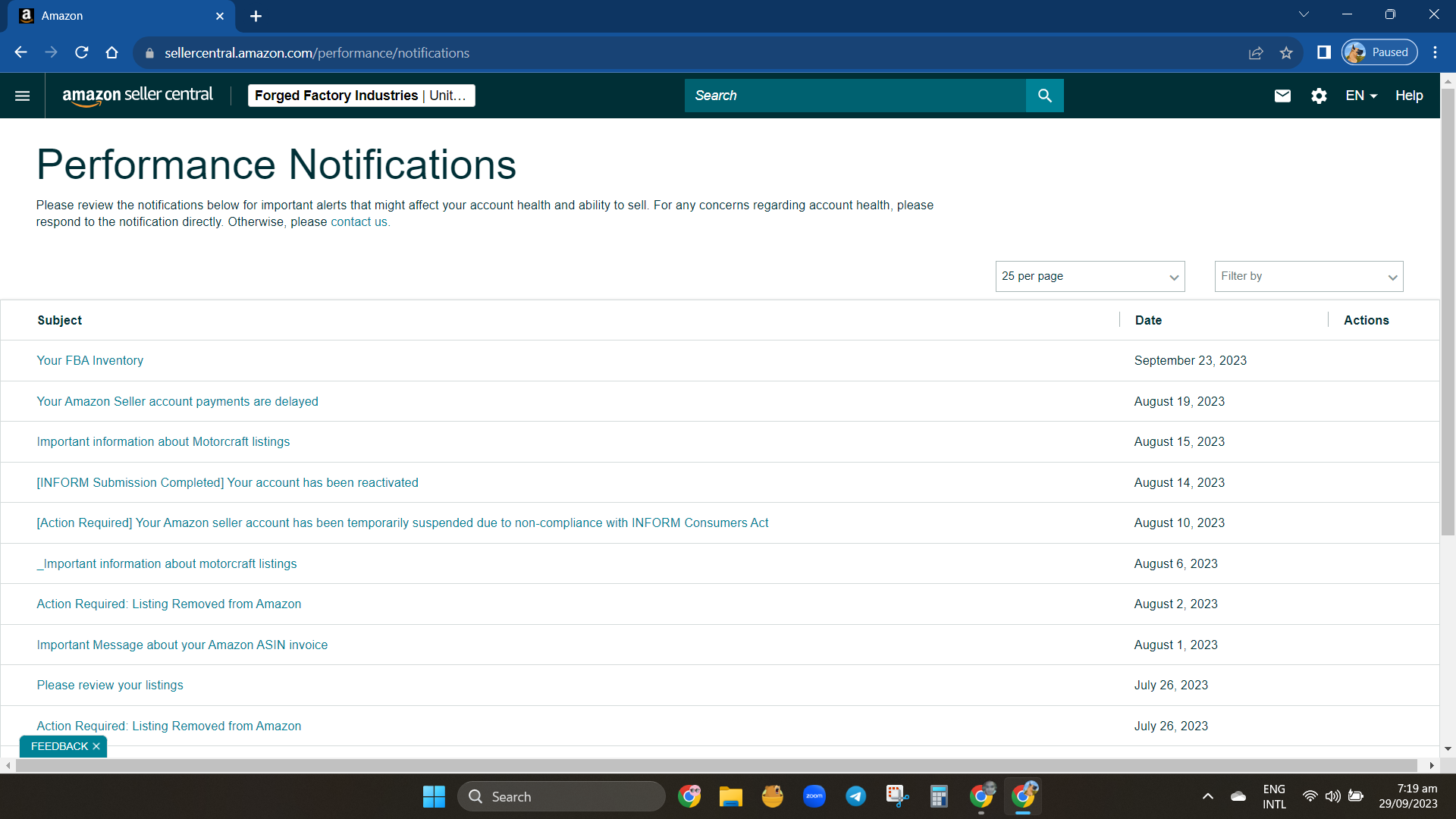Viewport: 1456px width, 819px height.
Task: Click the Date column header
Action: (x=1148, y=320)
